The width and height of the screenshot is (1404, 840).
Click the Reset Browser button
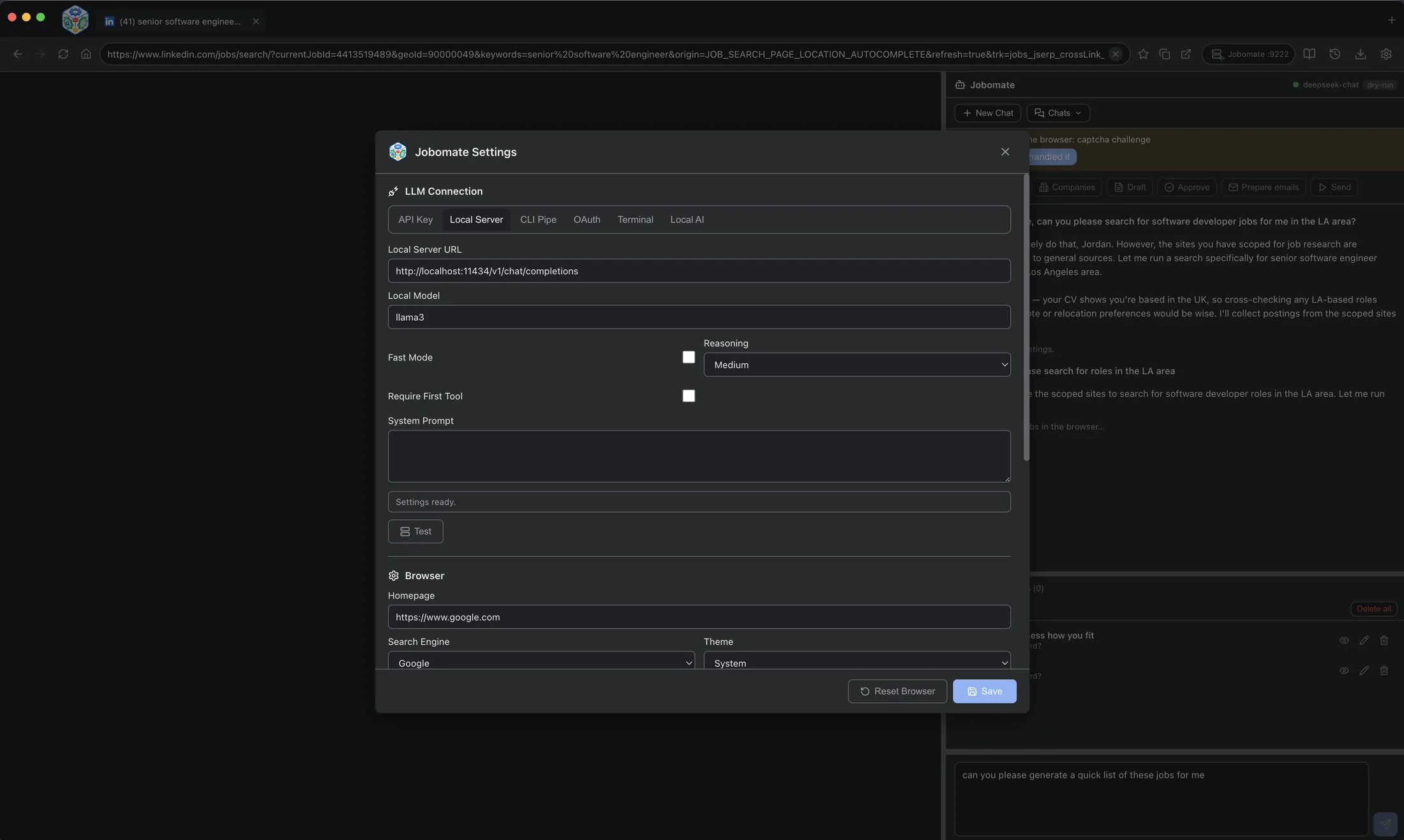(x=897, y=691)
